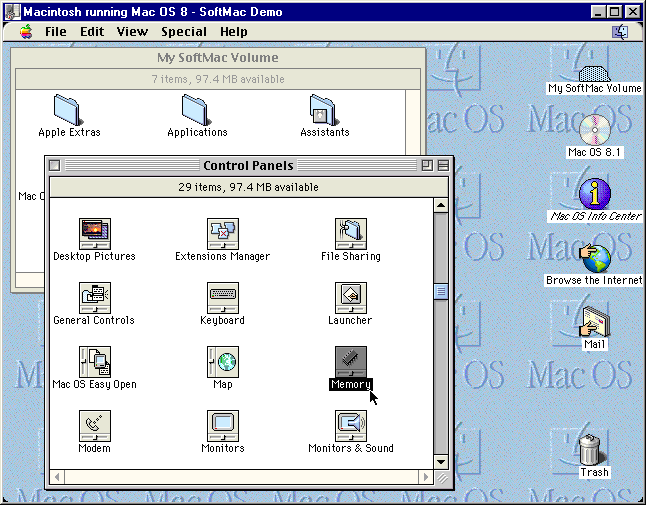This screenshot has width=646, height=505.
Task: Click the horizontal scrollbar left arrow
Action: [57, 477]
